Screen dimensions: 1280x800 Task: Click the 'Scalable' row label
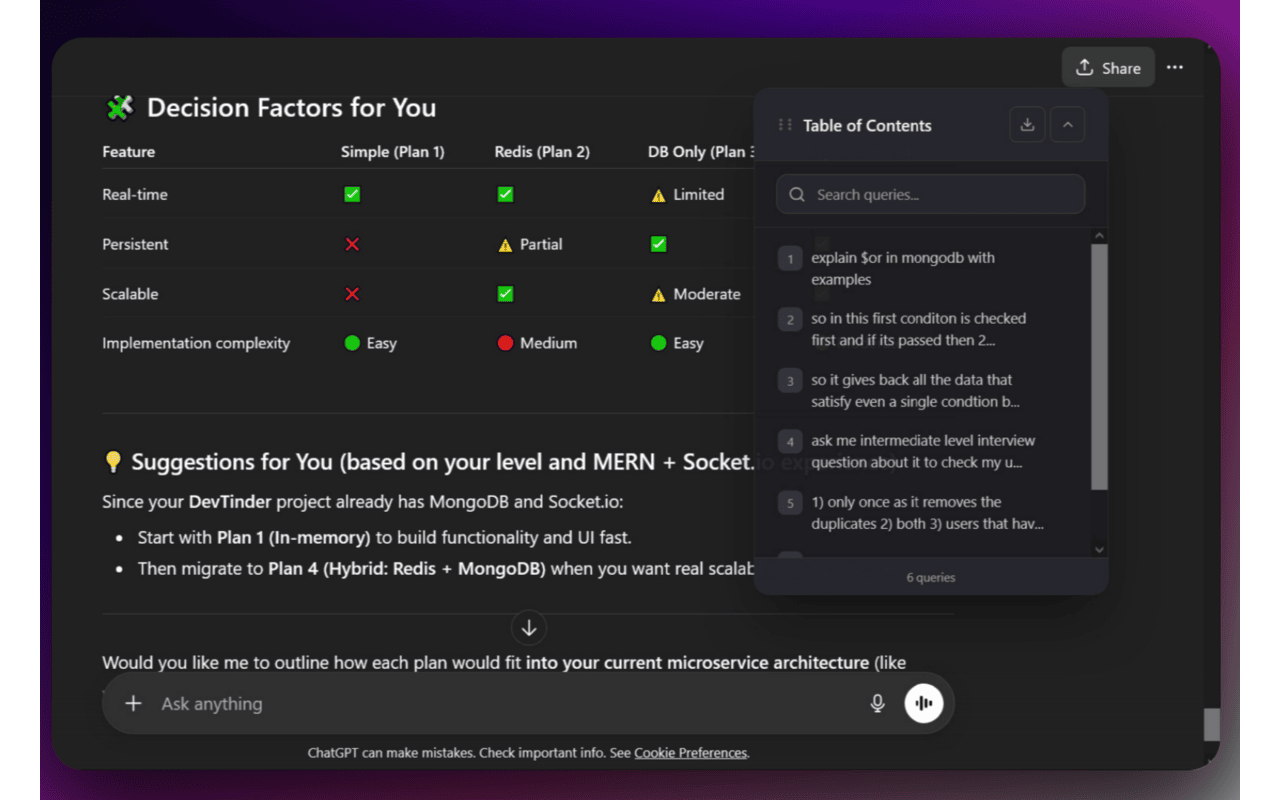click(x=131, y=295)
